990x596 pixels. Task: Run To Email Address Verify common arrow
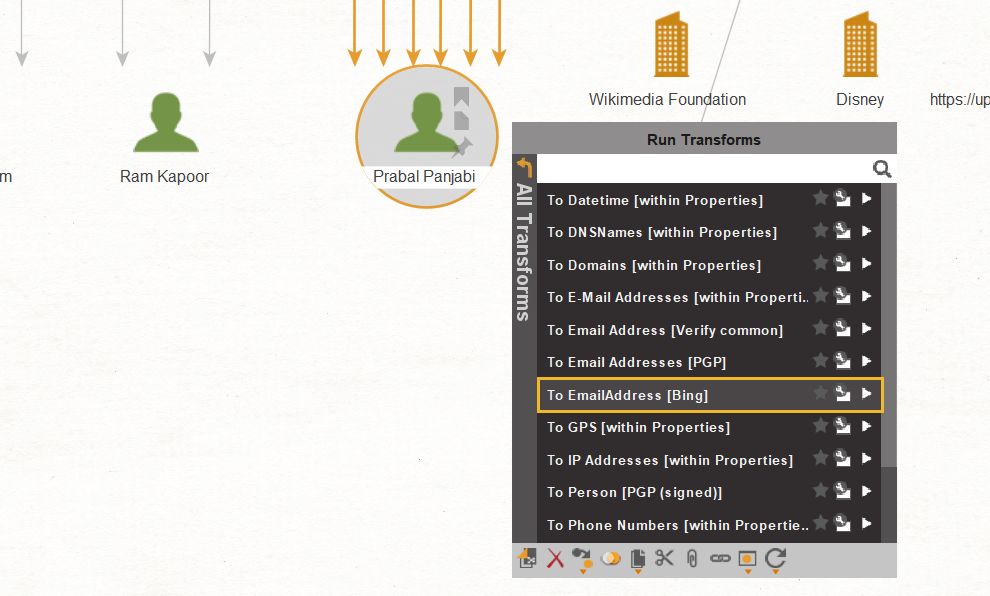[x=867, y=329]
